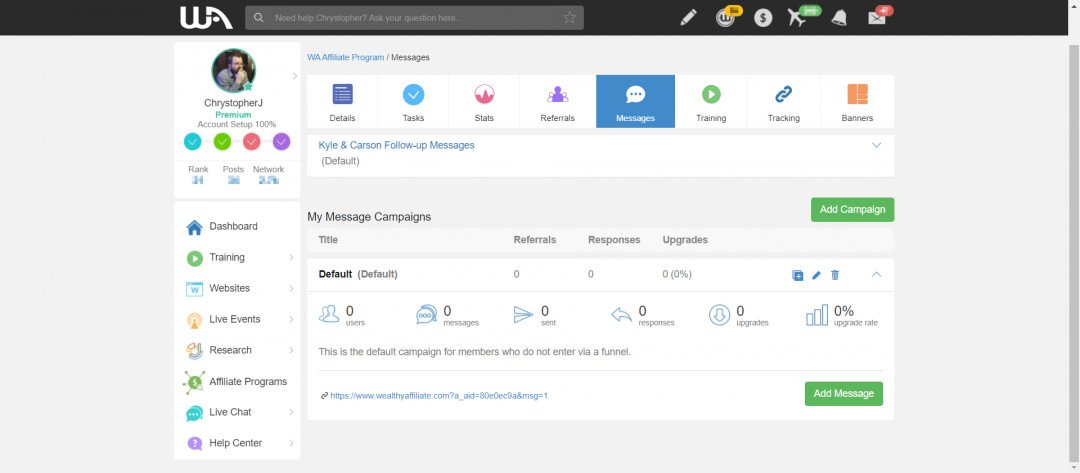Select the Messages tab

point(635,101)
